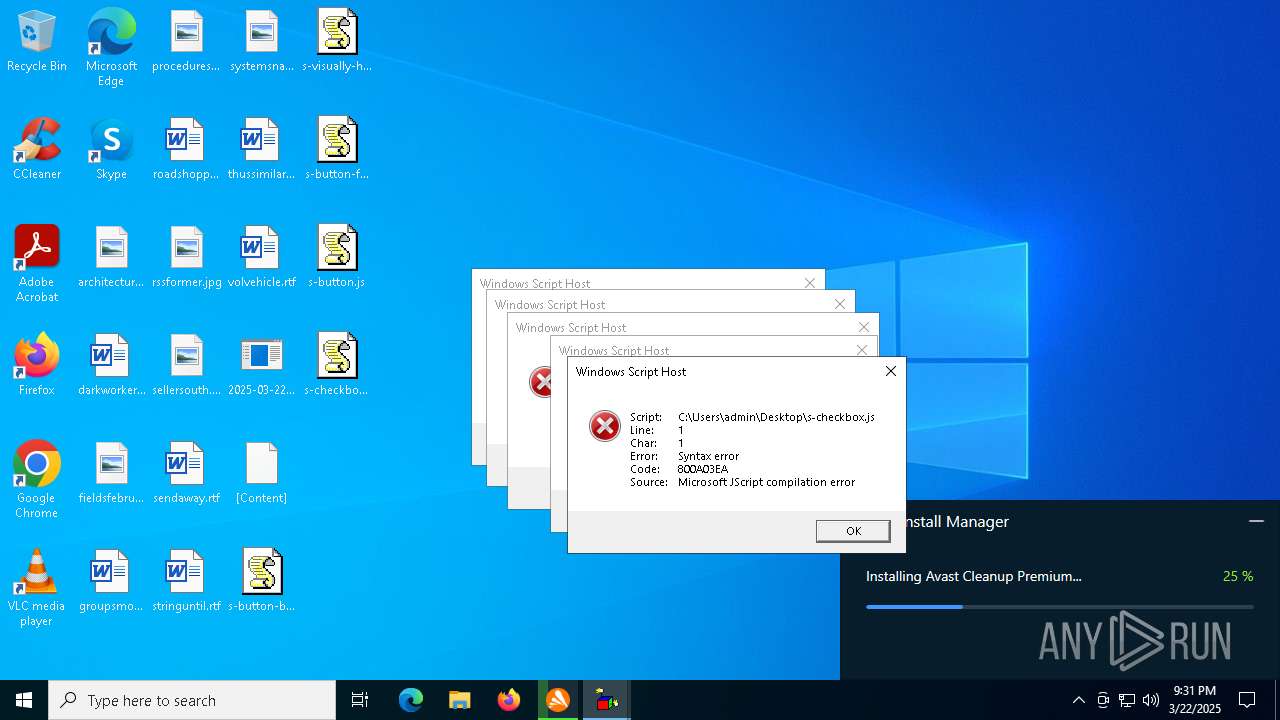
Task: Select the darkworker Word document
Action: (x=111, y=366)
